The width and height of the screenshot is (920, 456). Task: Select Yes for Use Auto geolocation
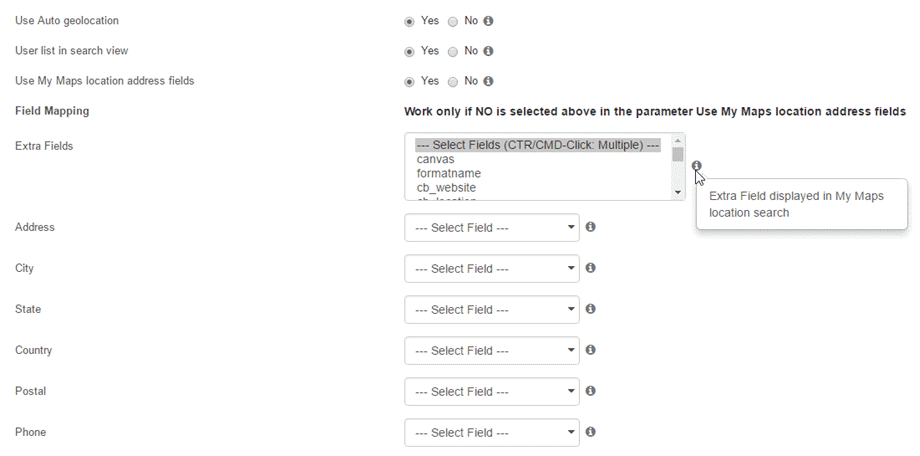pyautogui.click(x=409, y=22)
